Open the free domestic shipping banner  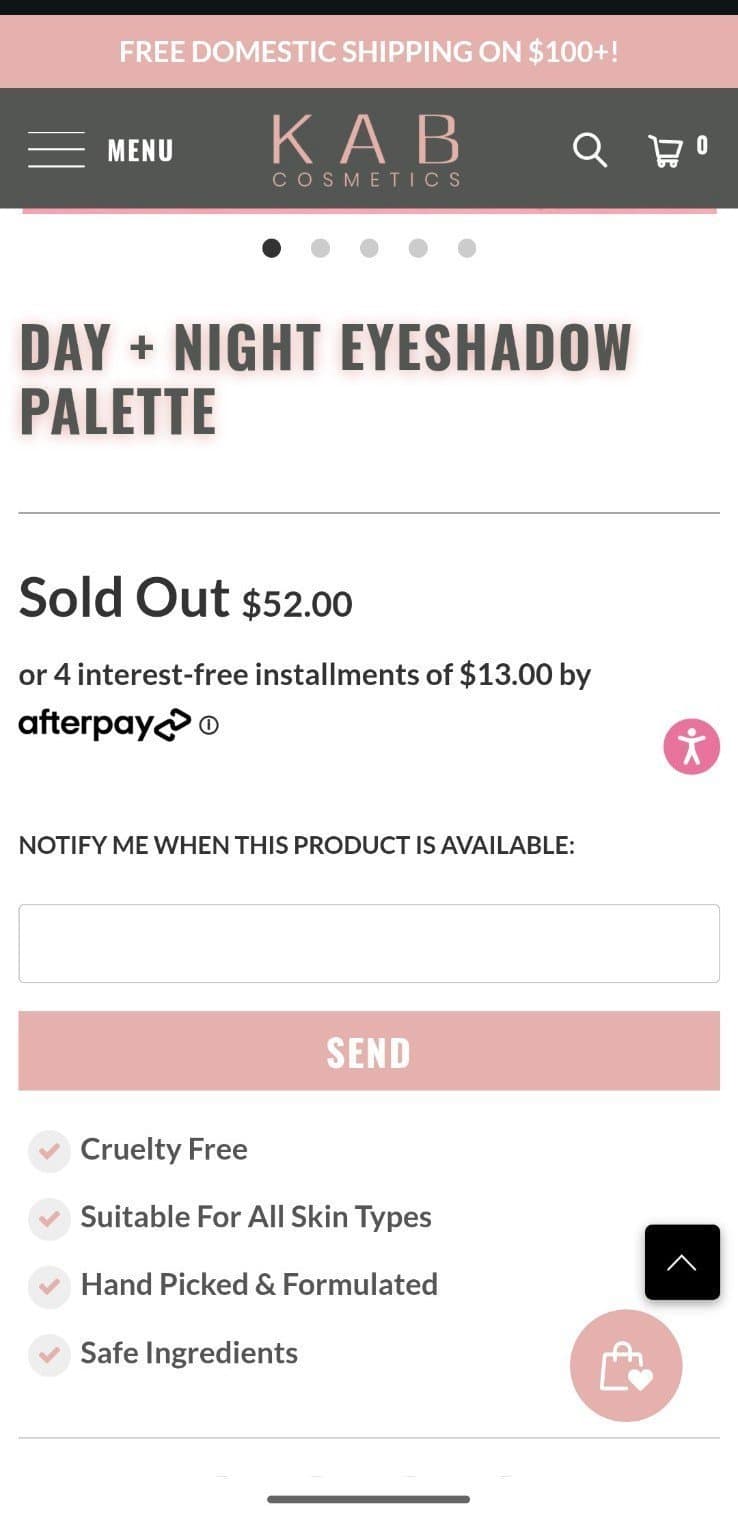[x=369, y=51]
